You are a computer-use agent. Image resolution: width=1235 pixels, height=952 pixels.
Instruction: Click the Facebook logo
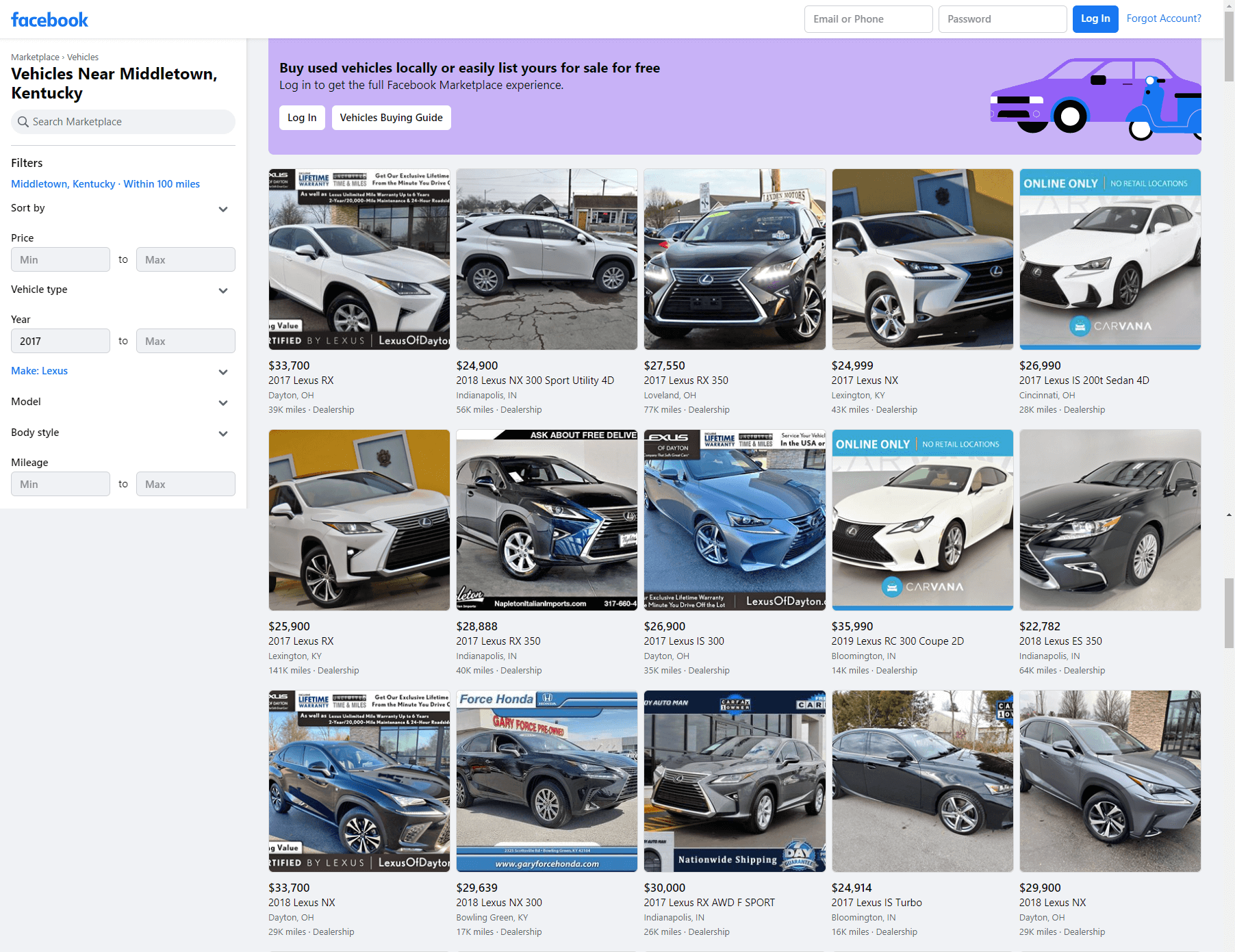49,20
